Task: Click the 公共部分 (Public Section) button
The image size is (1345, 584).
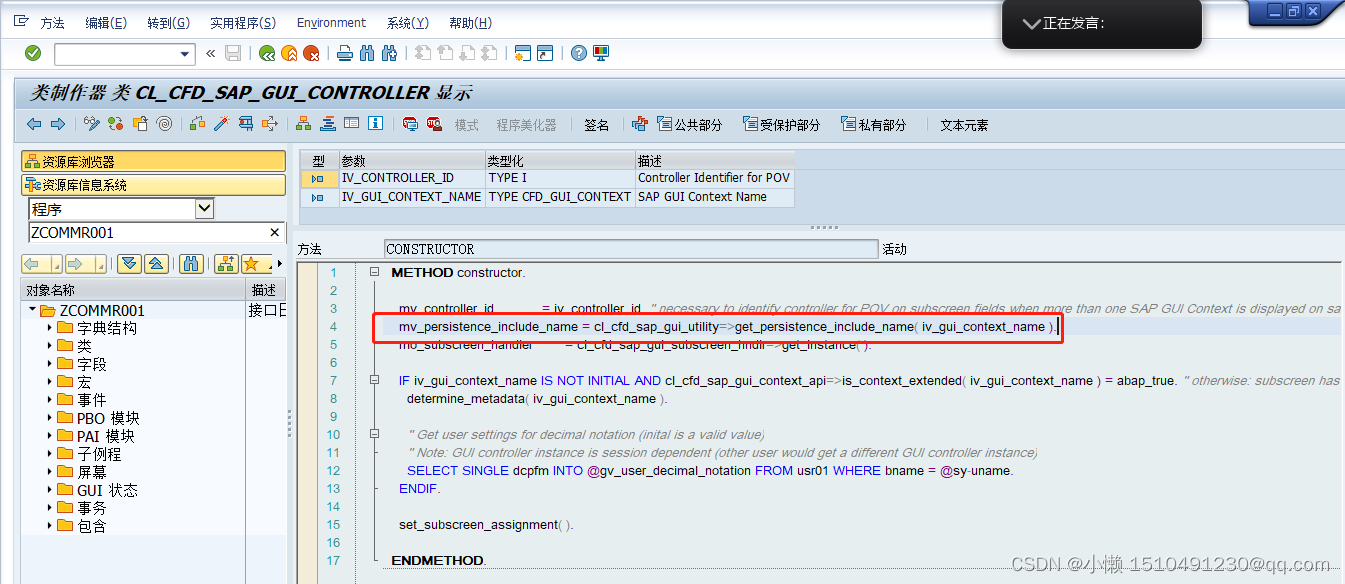Action: [690, 125]
